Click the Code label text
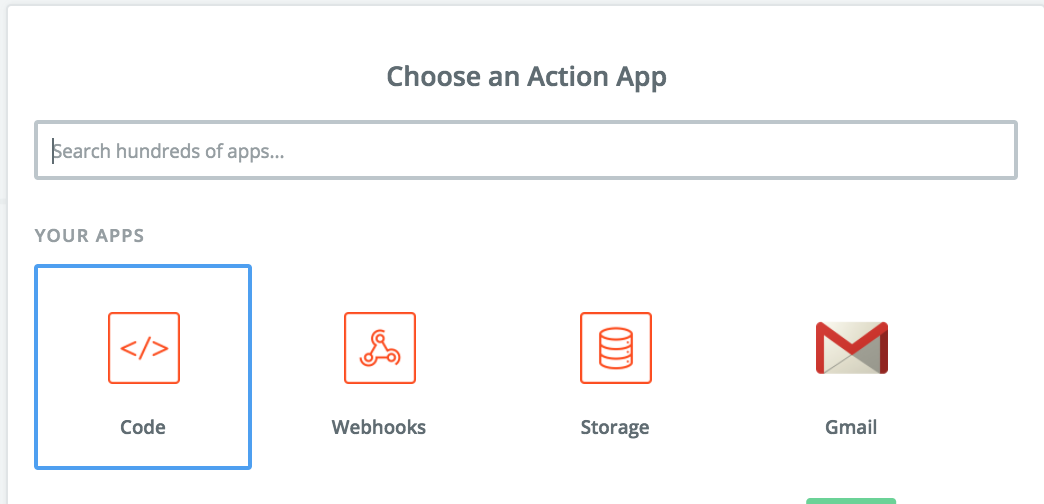This screenshot has width=1044, height=504. 143,427
